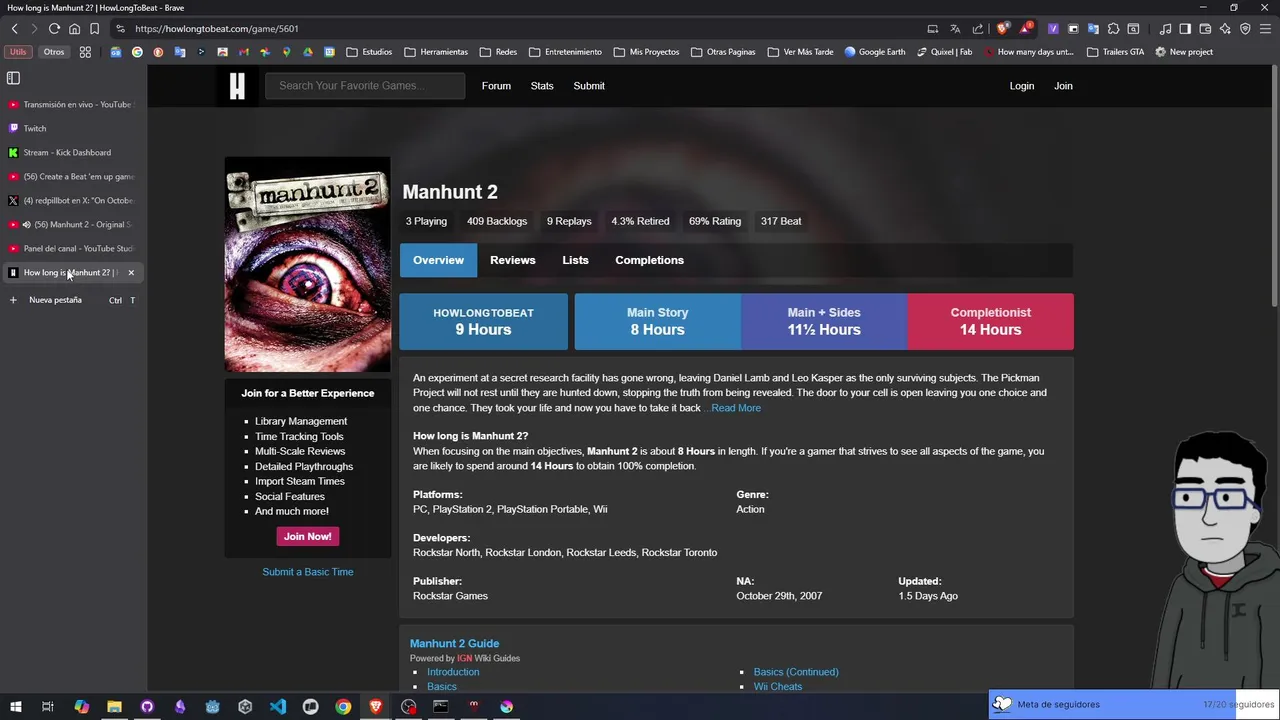Open the Windows Start menu
Screen dimensions: 1280x720
click(x=16, y=707)
